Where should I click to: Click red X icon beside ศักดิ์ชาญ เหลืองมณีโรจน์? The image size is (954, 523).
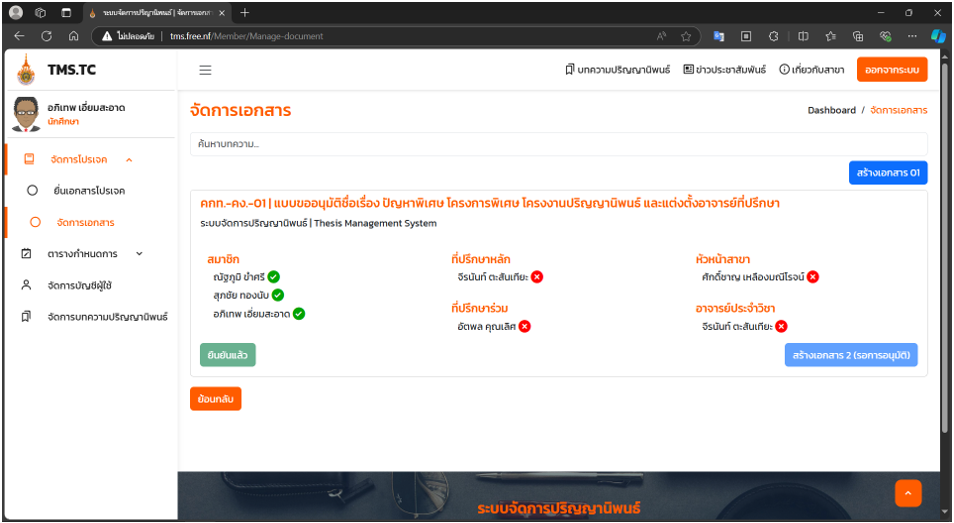click(813, 277)
